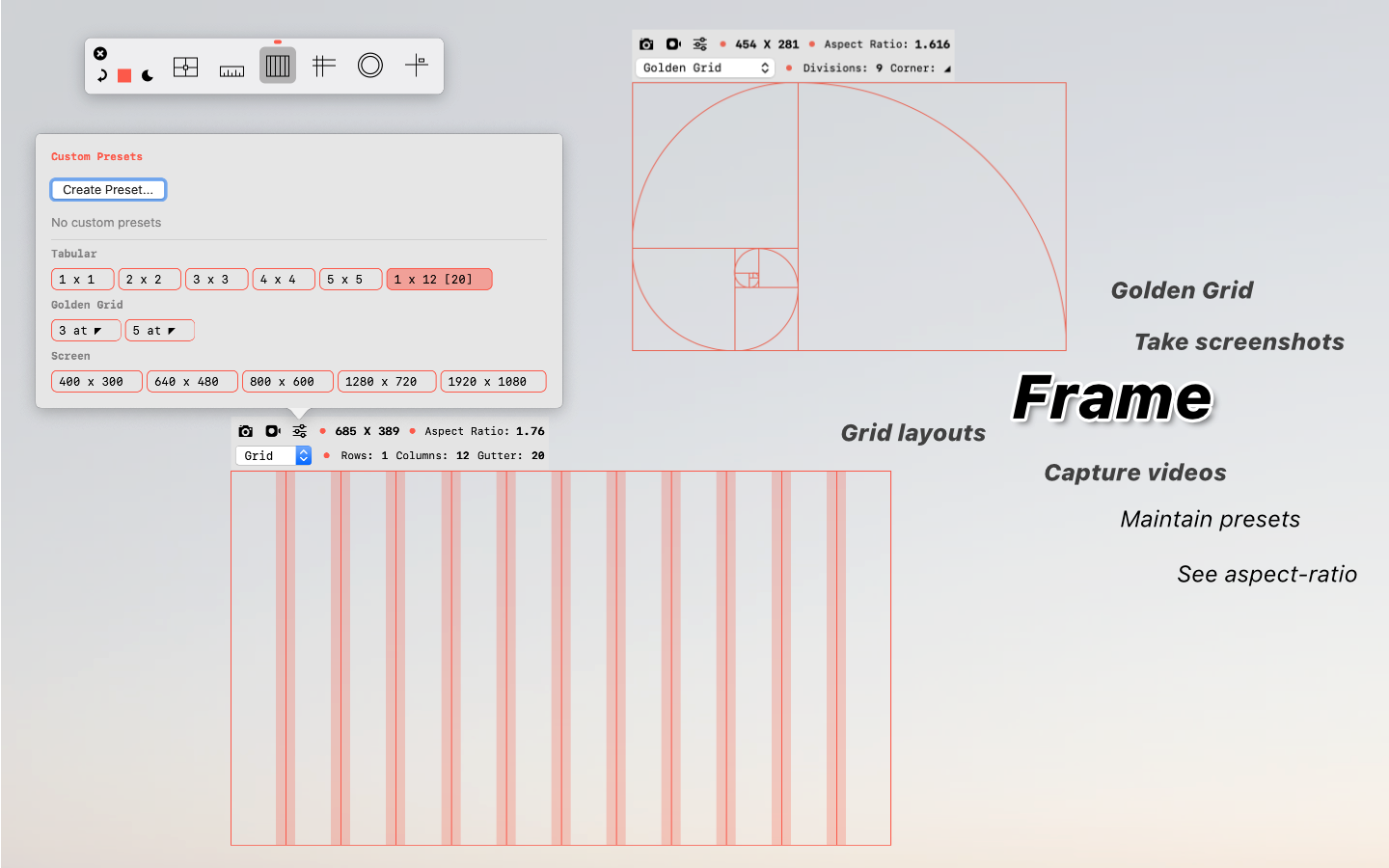Record video of the 685 x 389 frame
Screen dimensions: 1389x868
tap(273, 431)
